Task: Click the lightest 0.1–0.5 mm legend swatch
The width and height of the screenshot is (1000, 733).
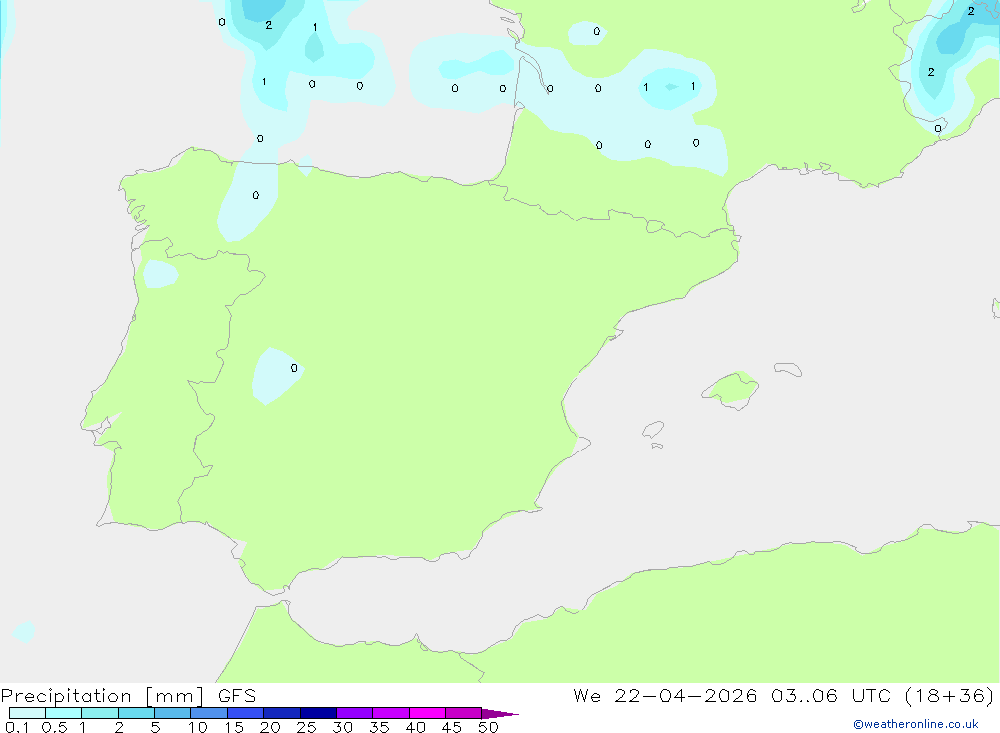Action: pos(27,713)
